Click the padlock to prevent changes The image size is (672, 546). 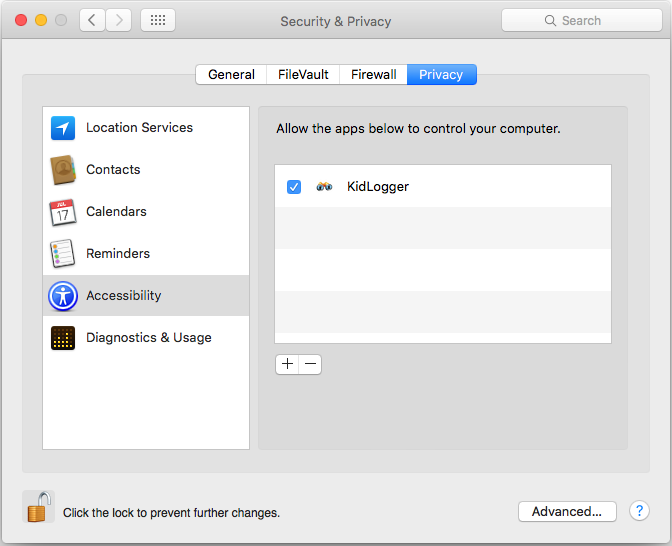(x=39, y=507)
